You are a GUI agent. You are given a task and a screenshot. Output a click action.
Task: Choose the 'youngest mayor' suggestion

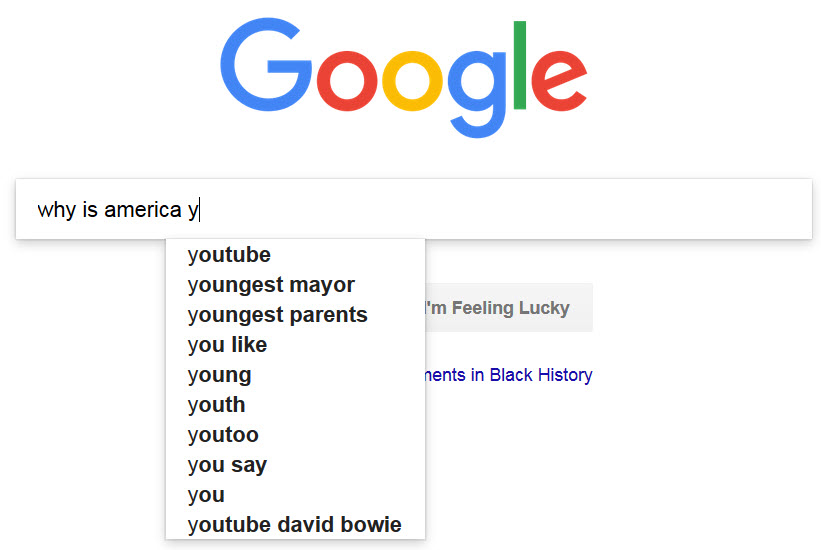295,284
